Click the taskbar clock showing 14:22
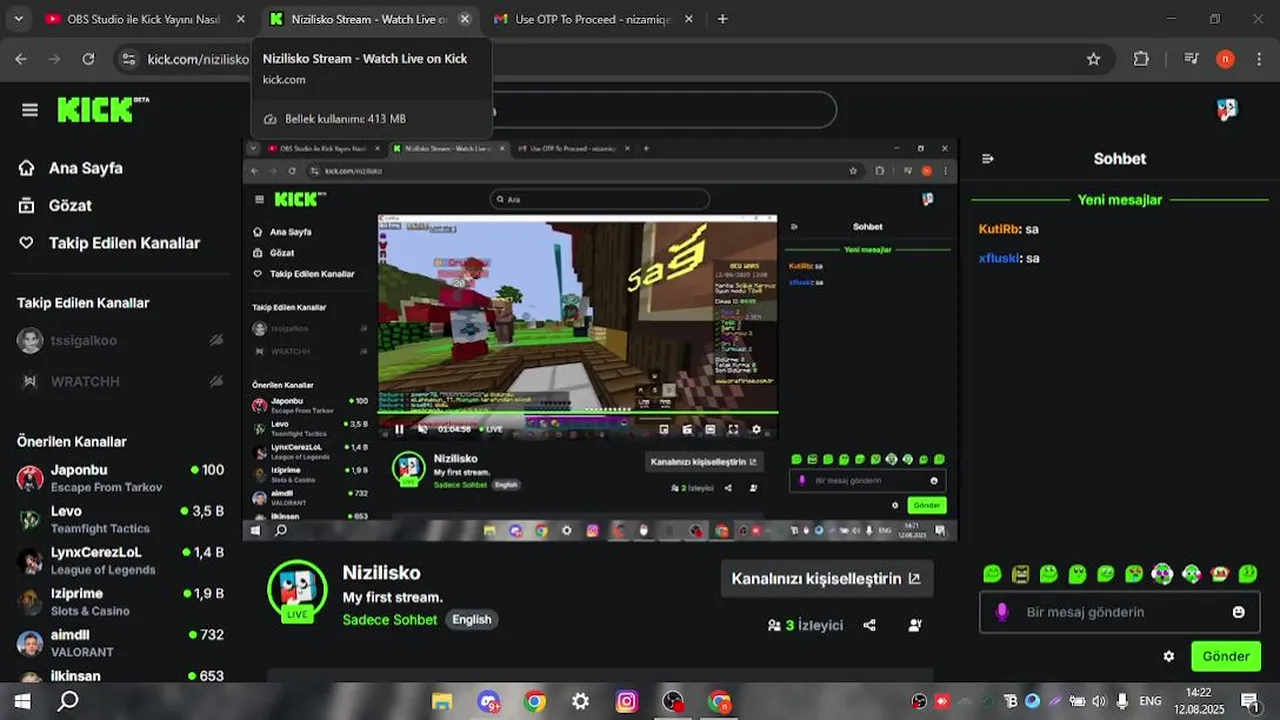 (x=1199, y=701)
